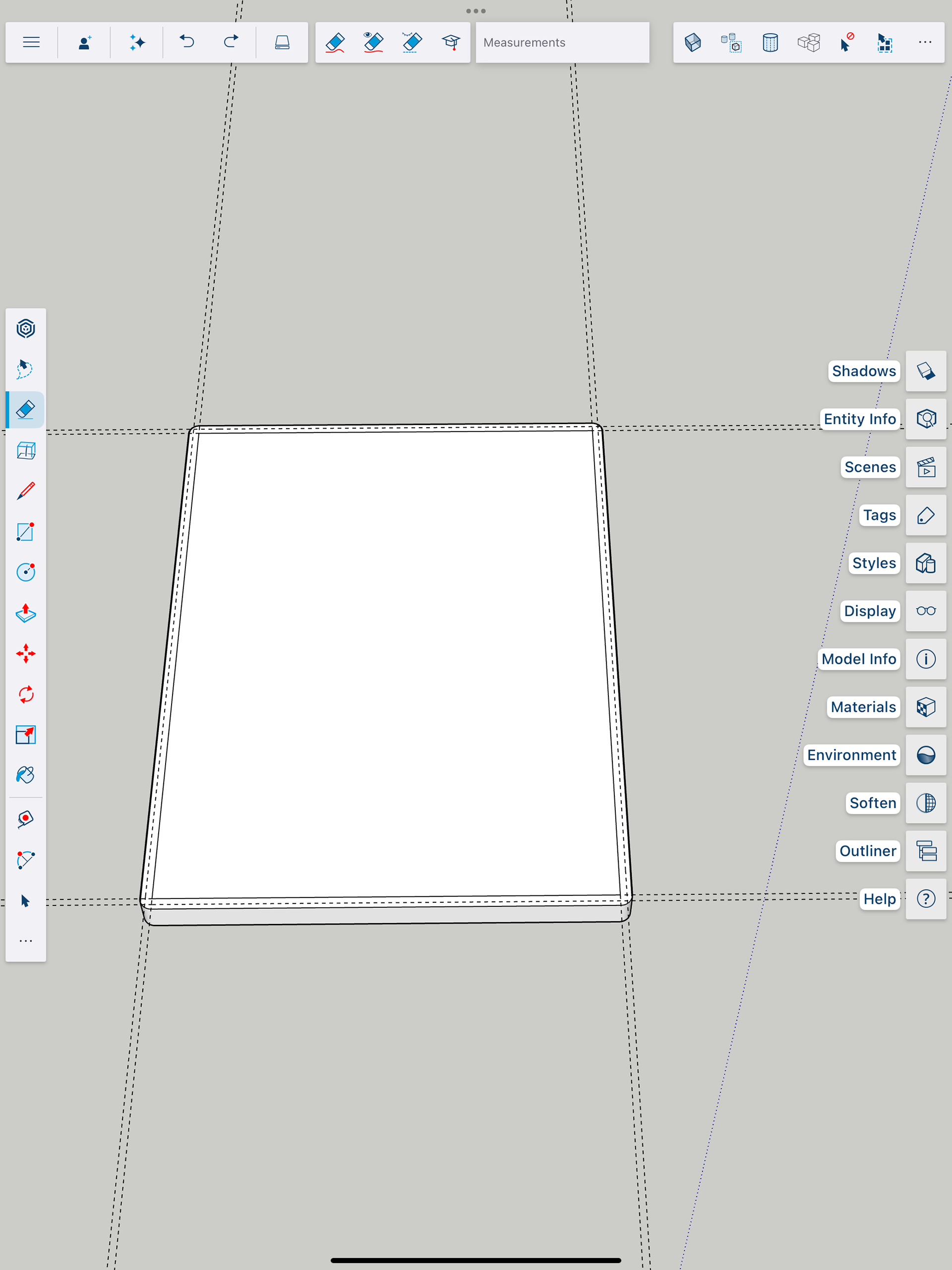The height and width of the screenshot is (1270, 952).
Task: Open the Materials panel icon
Action: click(925, 707)
